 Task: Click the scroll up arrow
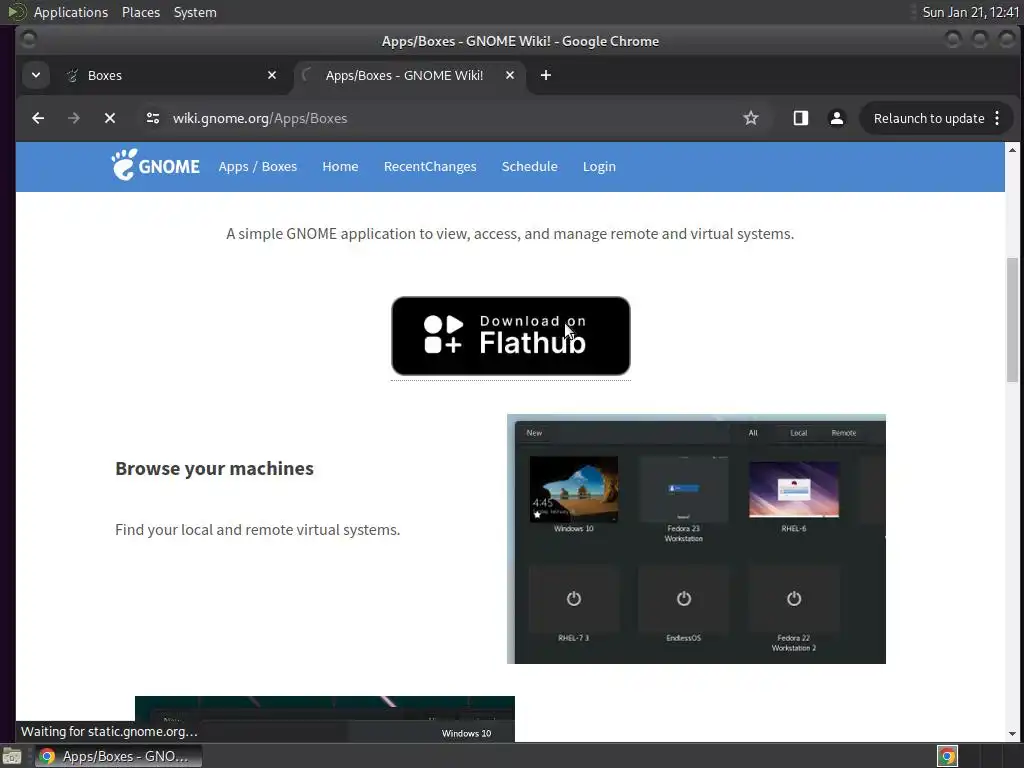tap(1012, 150)
